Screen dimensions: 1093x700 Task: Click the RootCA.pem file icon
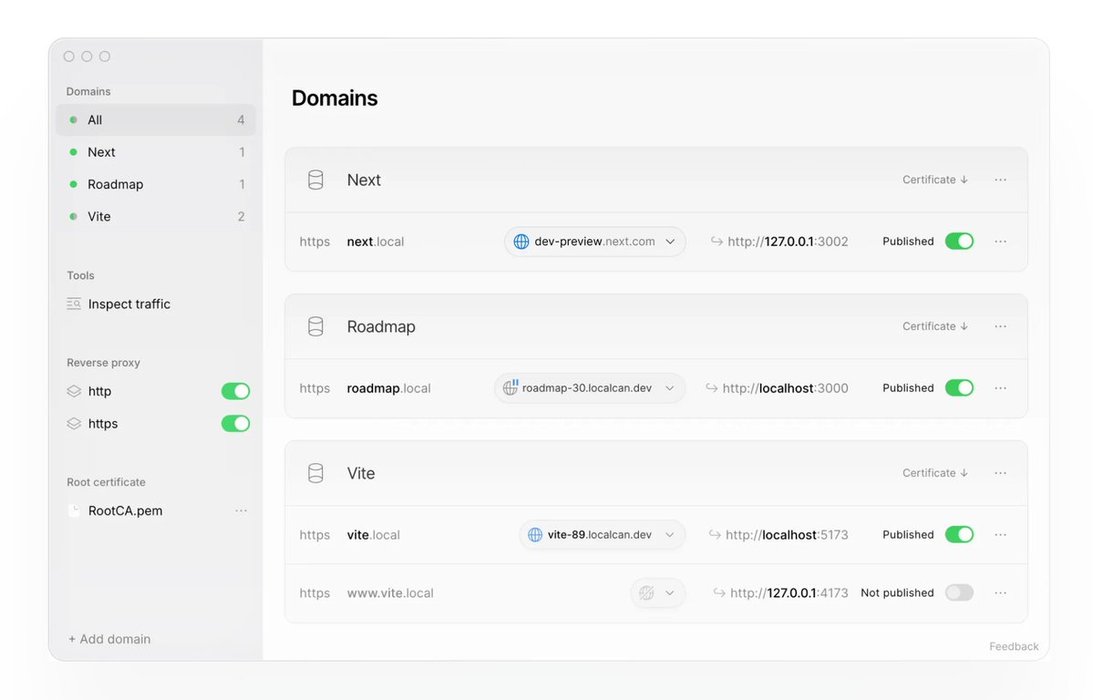point(73,511)
